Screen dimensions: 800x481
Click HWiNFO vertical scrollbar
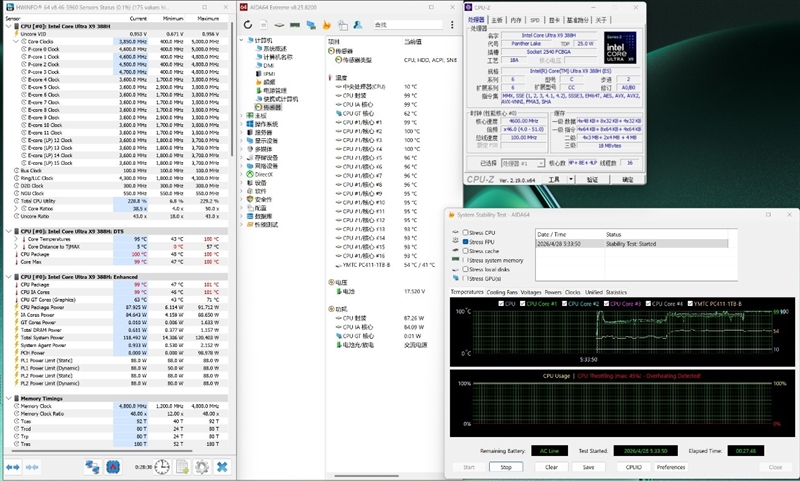pos(233,89)
